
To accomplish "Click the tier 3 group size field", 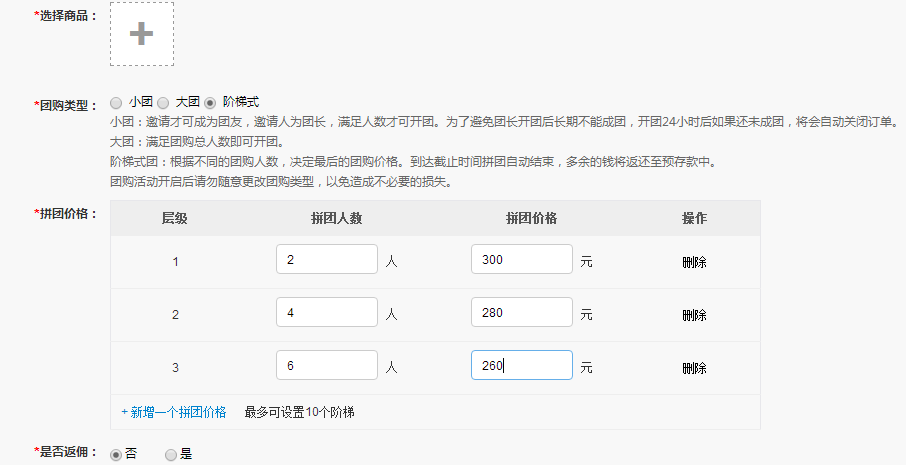I will (x=327, y=365).
